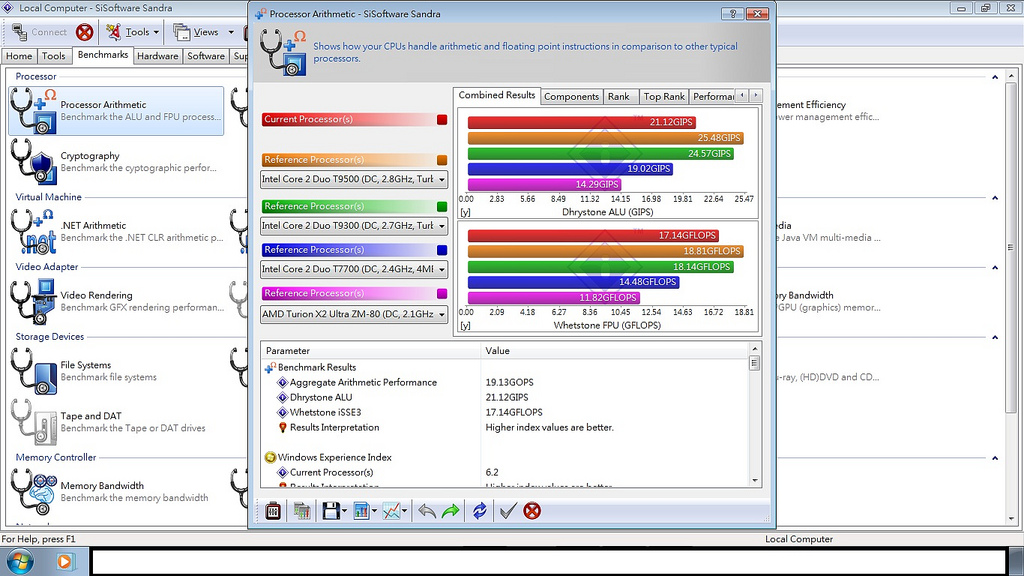Switch to the Home tab
1024x576 pixels.
[x=19, y=56]
